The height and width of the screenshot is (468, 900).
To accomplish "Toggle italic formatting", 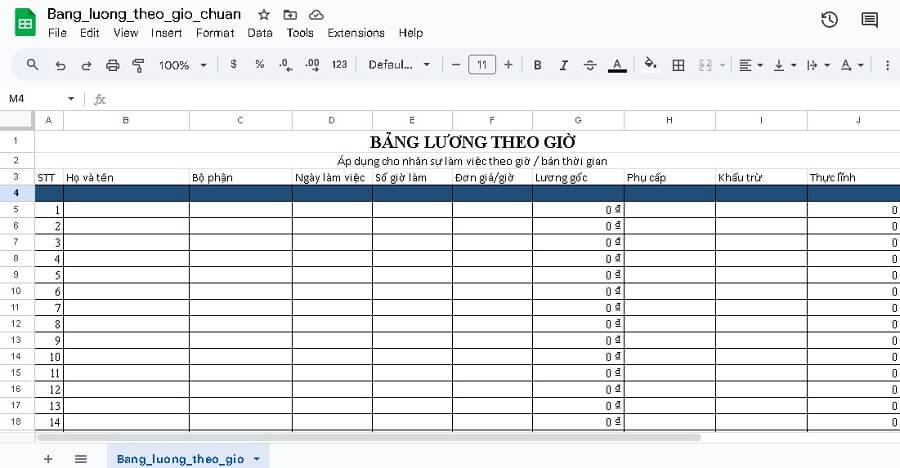I will click(x=564, y=65).
